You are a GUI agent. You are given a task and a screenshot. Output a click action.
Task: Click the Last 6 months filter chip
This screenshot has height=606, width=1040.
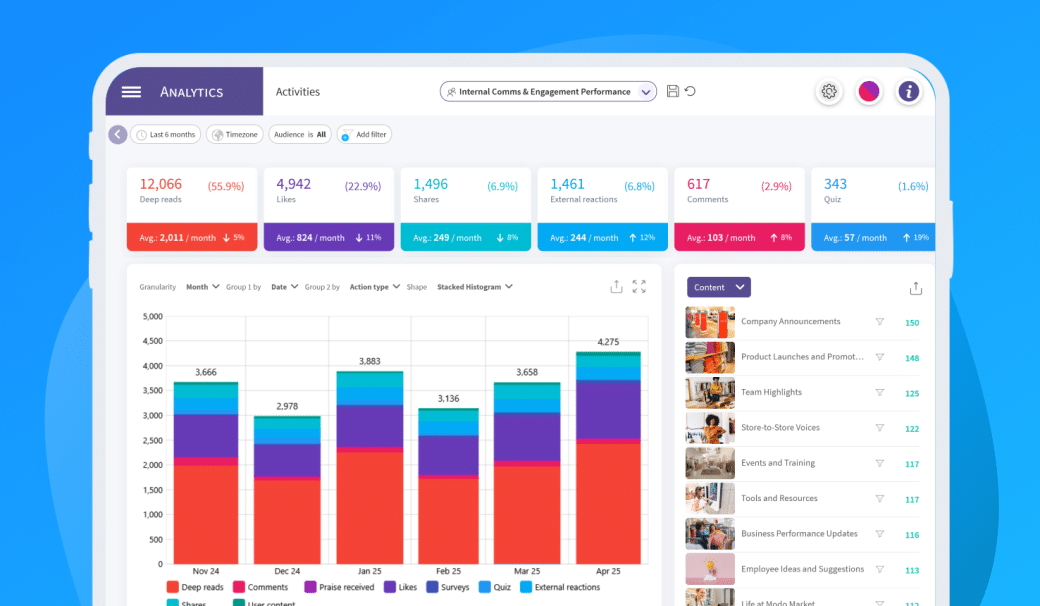[165, 134]
